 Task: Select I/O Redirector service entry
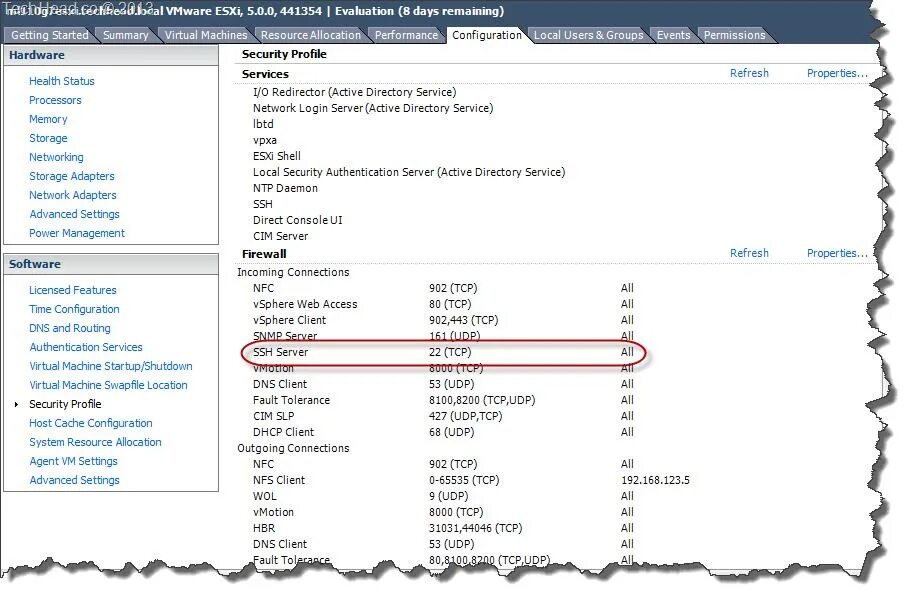click(x=355, y=92)
